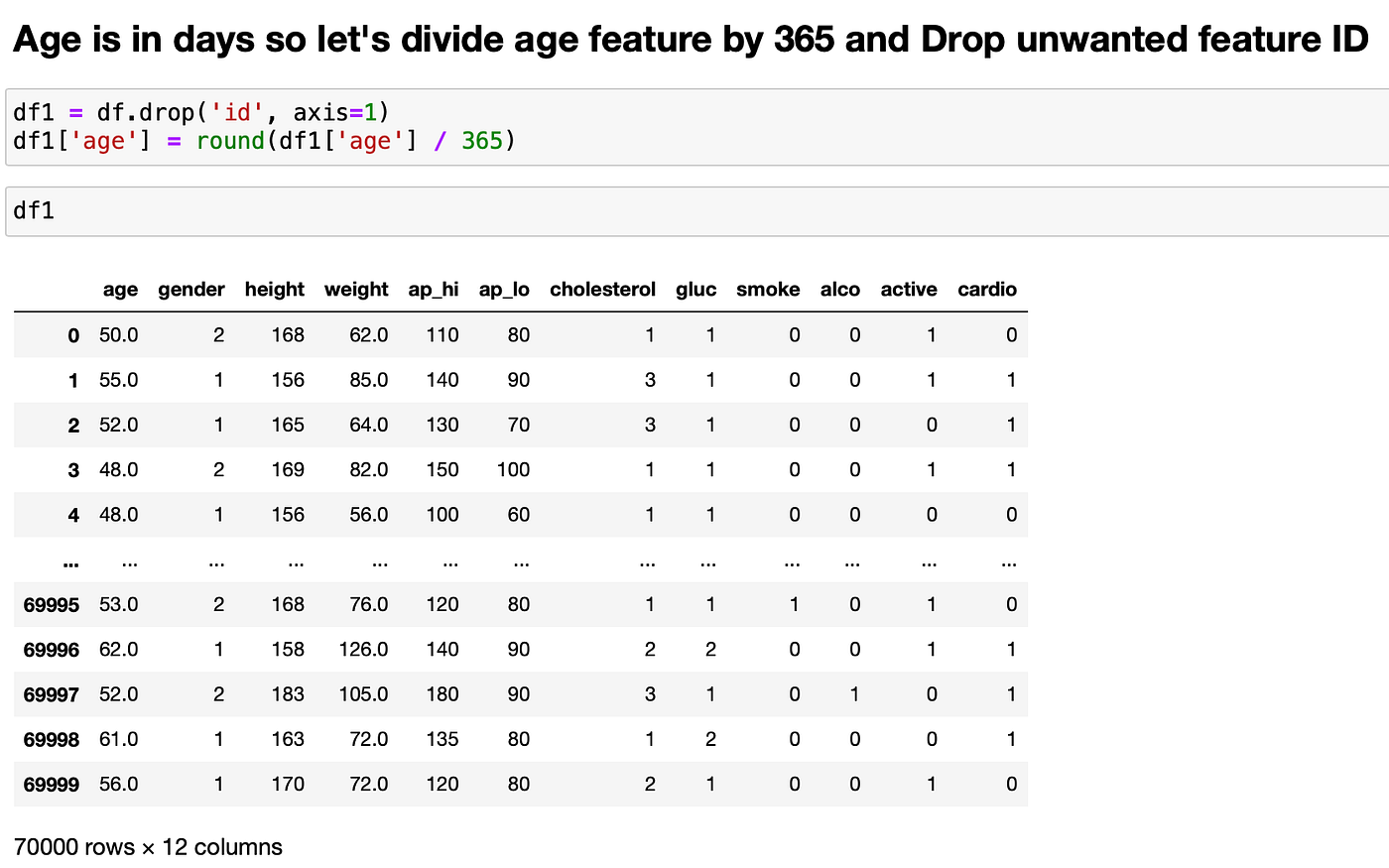Click the 'cardio' column header

pos(987,290)
